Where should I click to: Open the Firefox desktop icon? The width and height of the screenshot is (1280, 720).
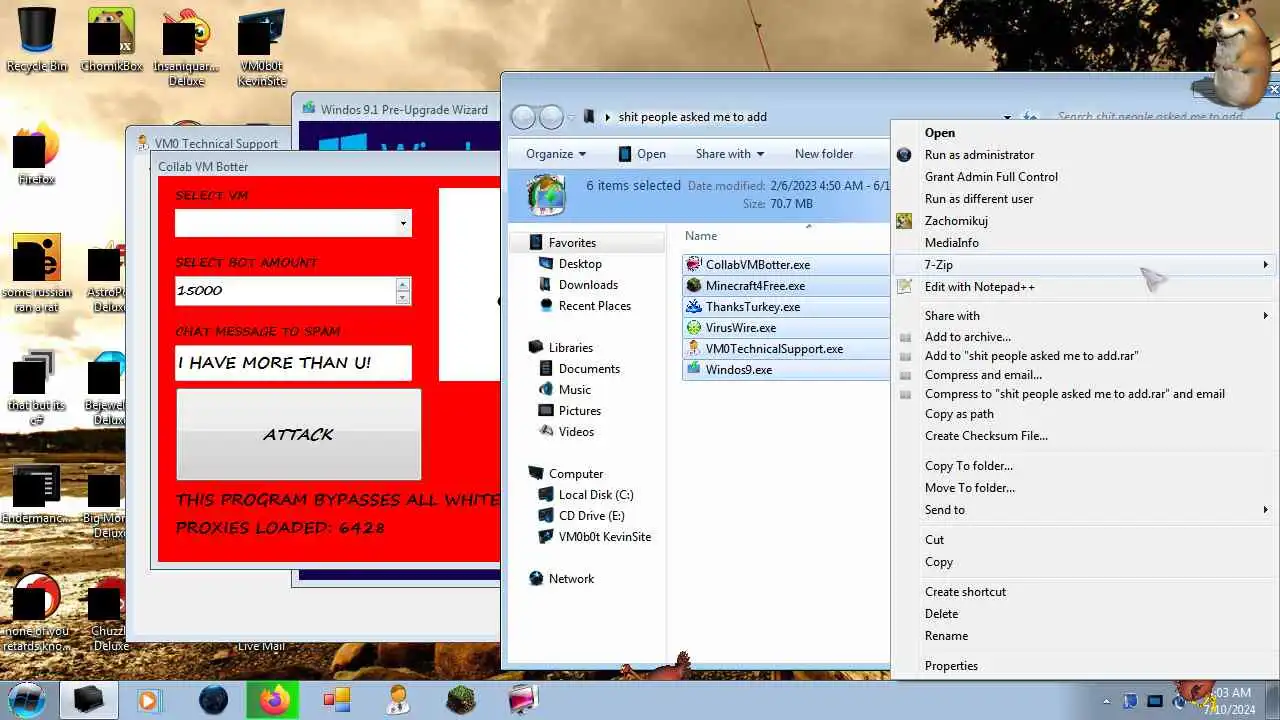[x=36, y=153]
